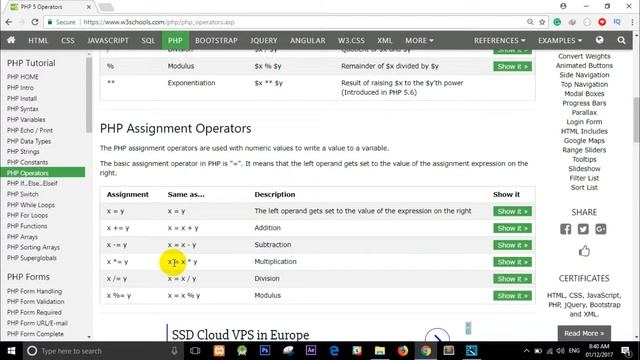Expand the MORE dropdown in navbar
The image size is (640, 360).
point(419,40)
